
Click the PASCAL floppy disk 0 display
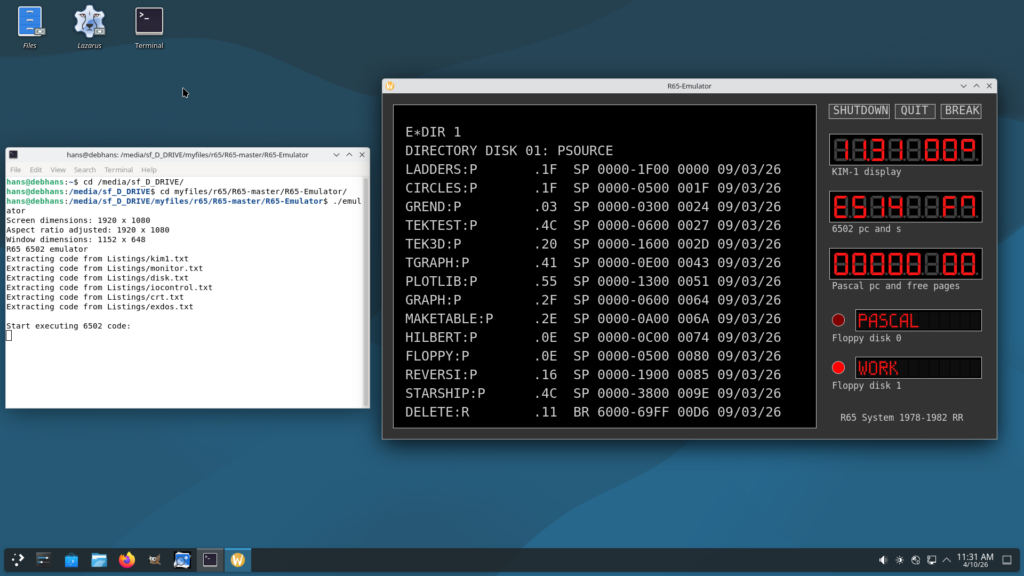[917, 320]
